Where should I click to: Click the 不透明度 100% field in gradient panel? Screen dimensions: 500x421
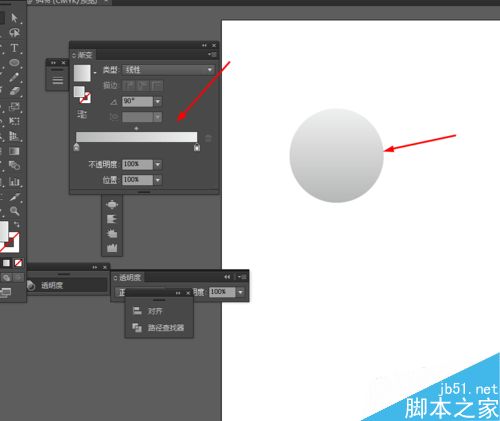[x=137, y=164]
